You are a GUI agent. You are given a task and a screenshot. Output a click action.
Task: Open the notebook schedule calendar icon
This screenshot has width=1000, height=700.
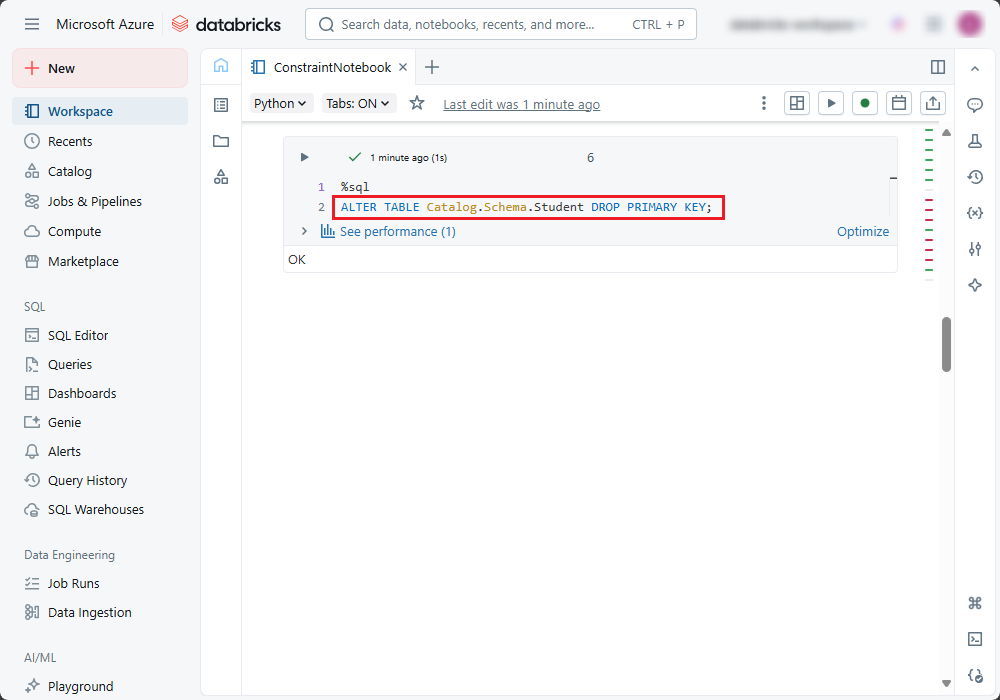(898, 103)
